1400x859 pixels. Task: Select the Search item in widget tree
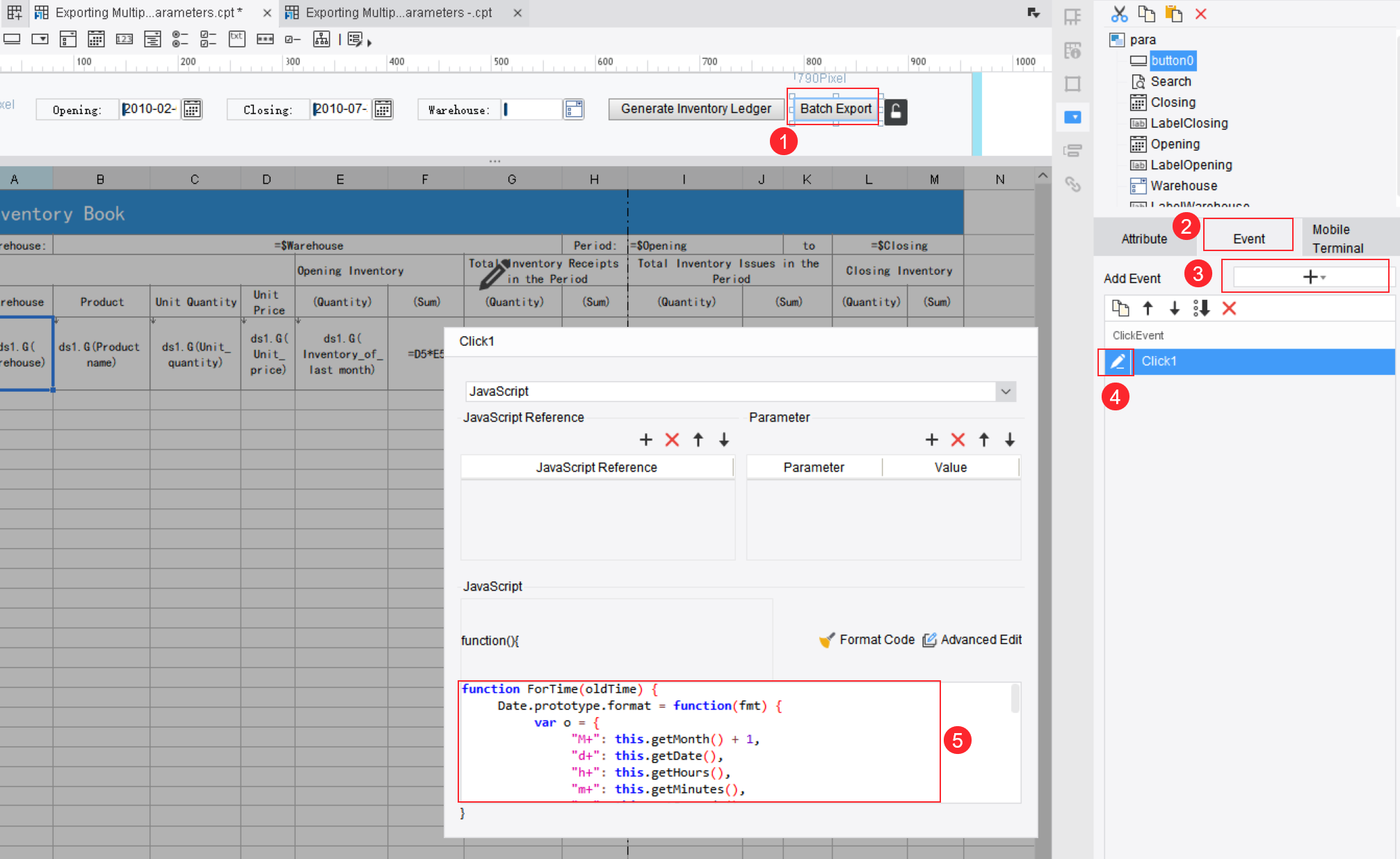click(1170, 81)
